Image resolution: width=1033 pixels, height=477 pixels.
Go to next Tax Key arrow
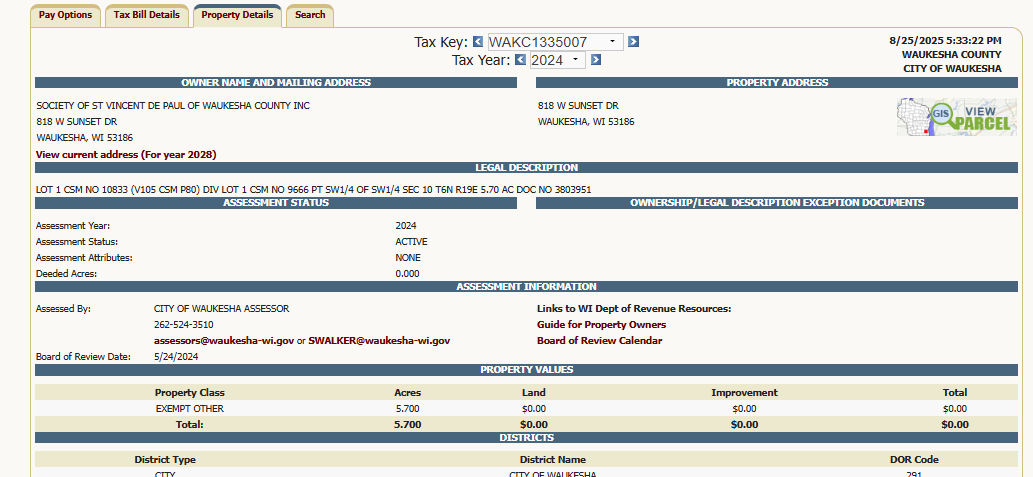point(633,42)
